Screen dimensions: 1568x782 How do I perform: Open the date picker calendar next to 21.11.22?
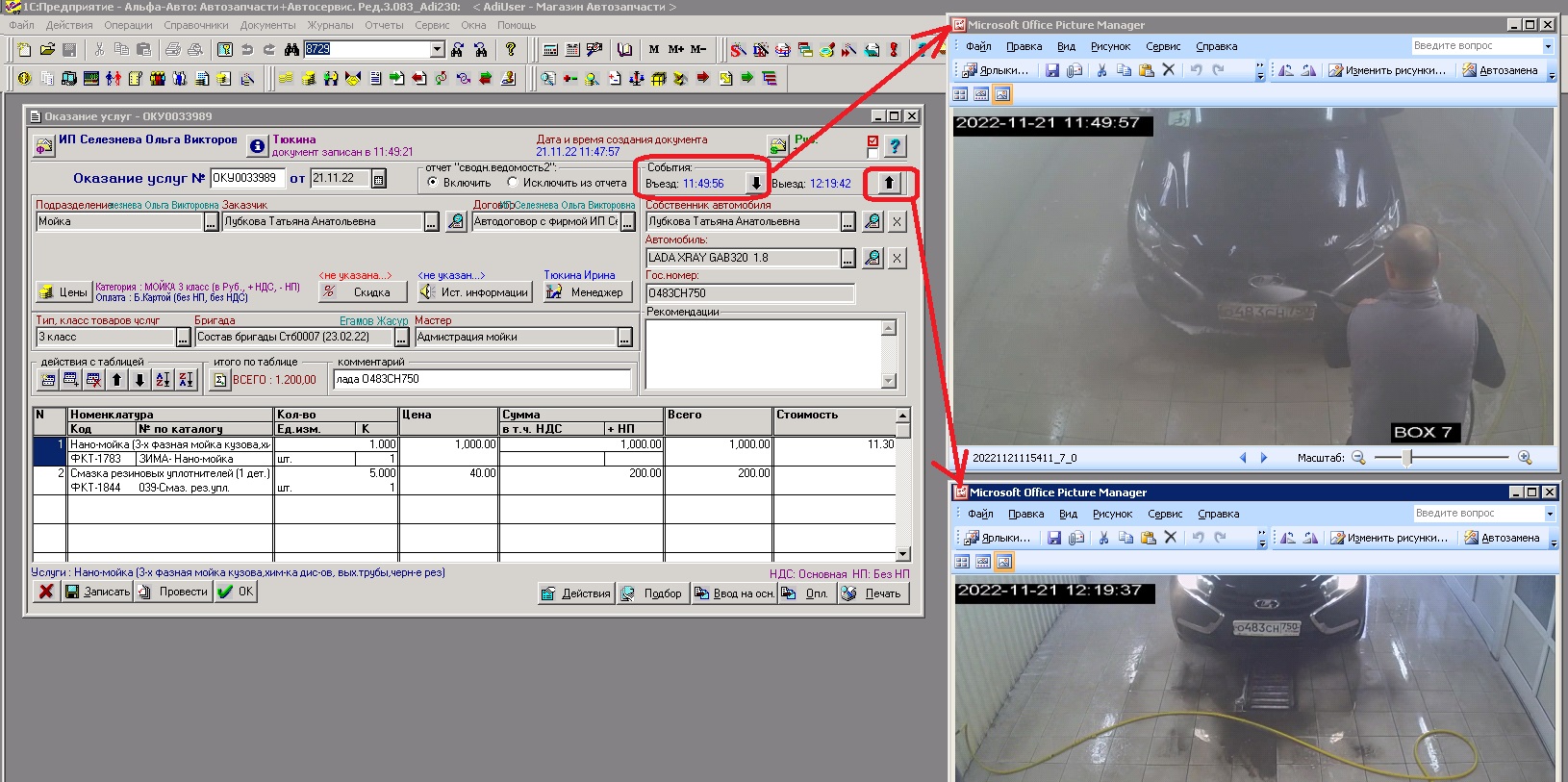379,179
